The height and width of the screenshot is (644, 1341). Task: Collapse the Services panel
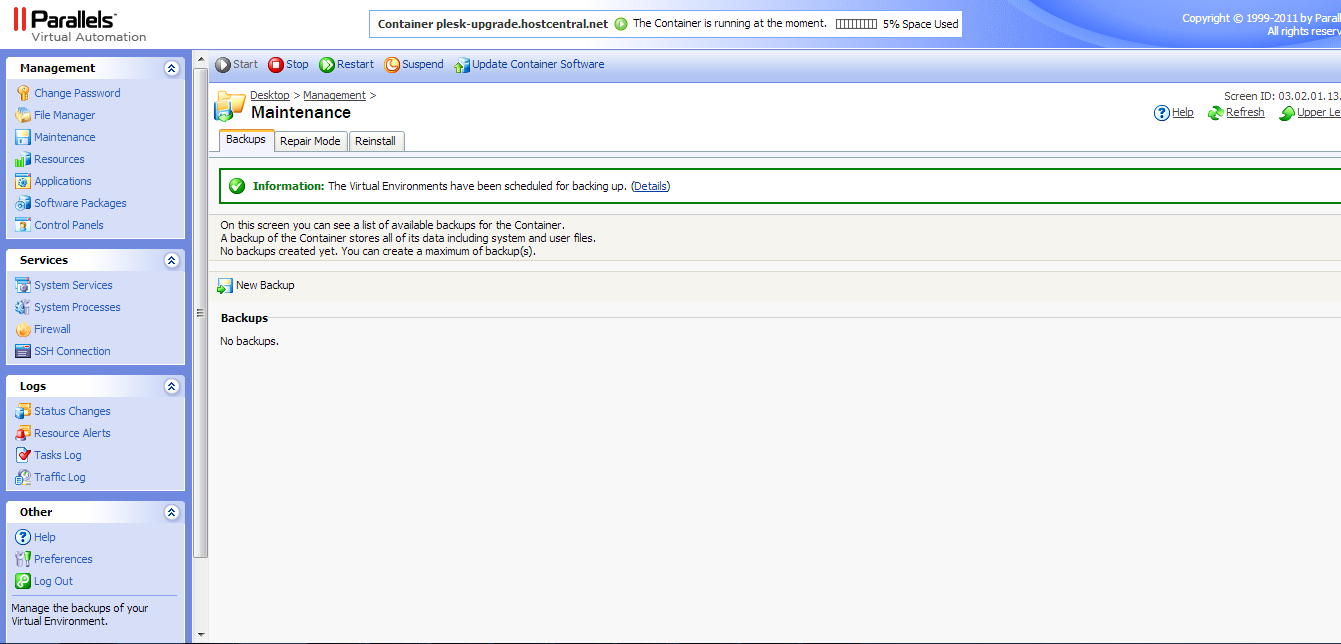171,260
